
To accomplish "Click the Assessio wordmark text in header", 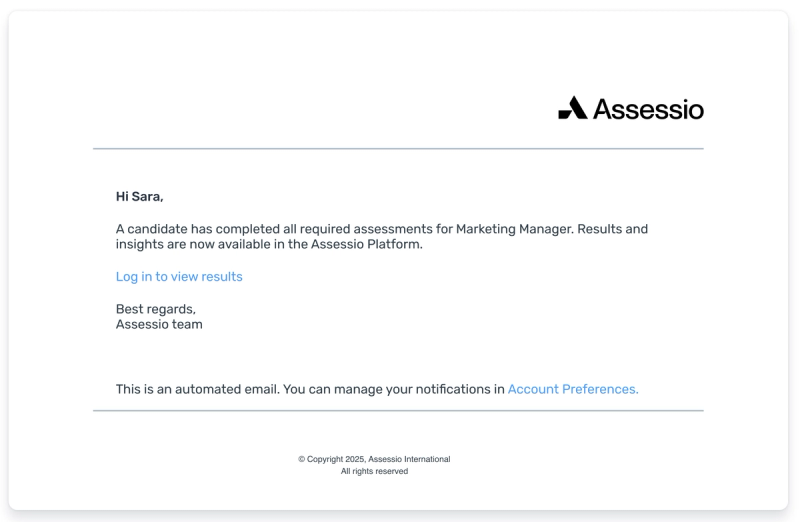I will tap(648, 109).
